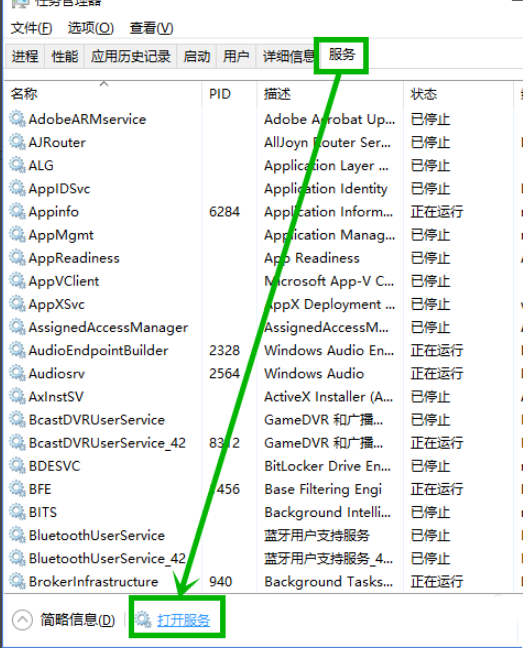
Task: Select the AudioEndpointBuilder service name
Action: coord(98,350)
